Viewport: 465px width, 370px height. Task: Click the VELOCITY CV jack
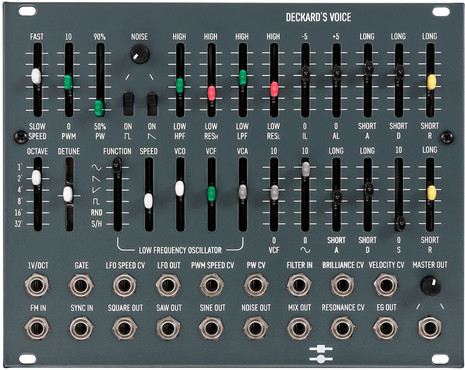tap(386, 285)
